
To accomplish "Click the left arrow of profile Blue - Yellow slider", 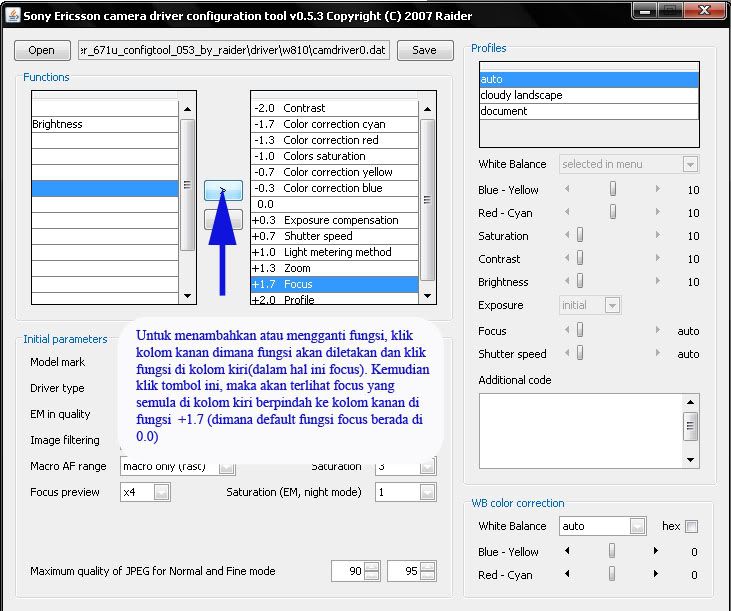I will pyautogui.click(x=567, y=189).
